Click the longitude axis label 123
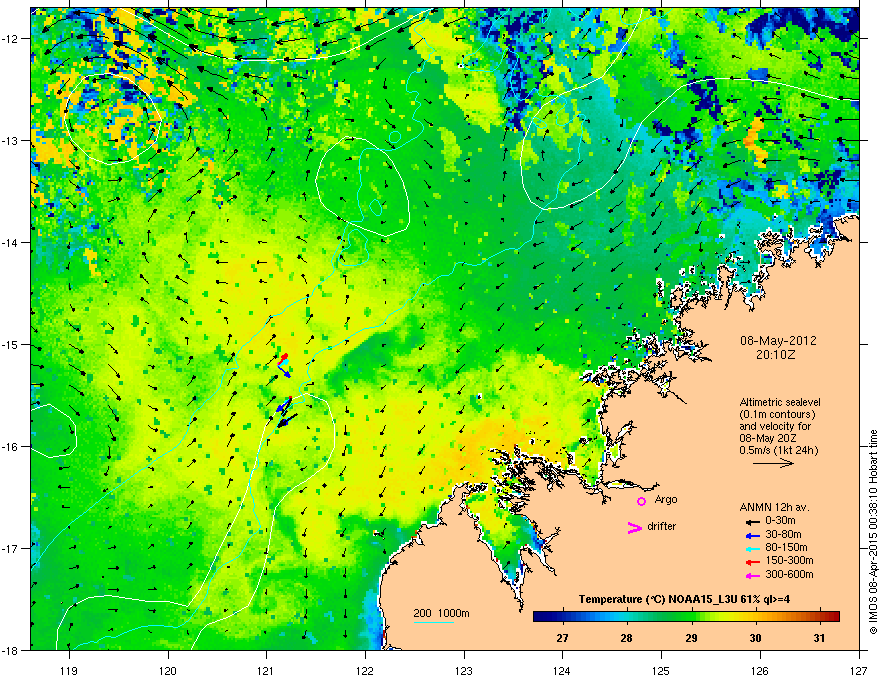The image size is (880, 680). pyautogui.click(x=464, y=670)
